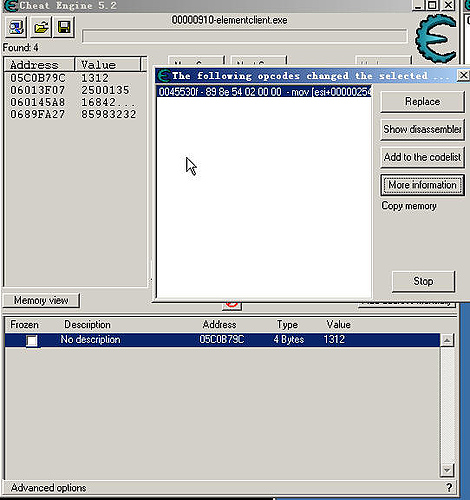This screenshot has height=500, width=470.
Task: Click the Type column header in table
Action: tap(287, 324)
